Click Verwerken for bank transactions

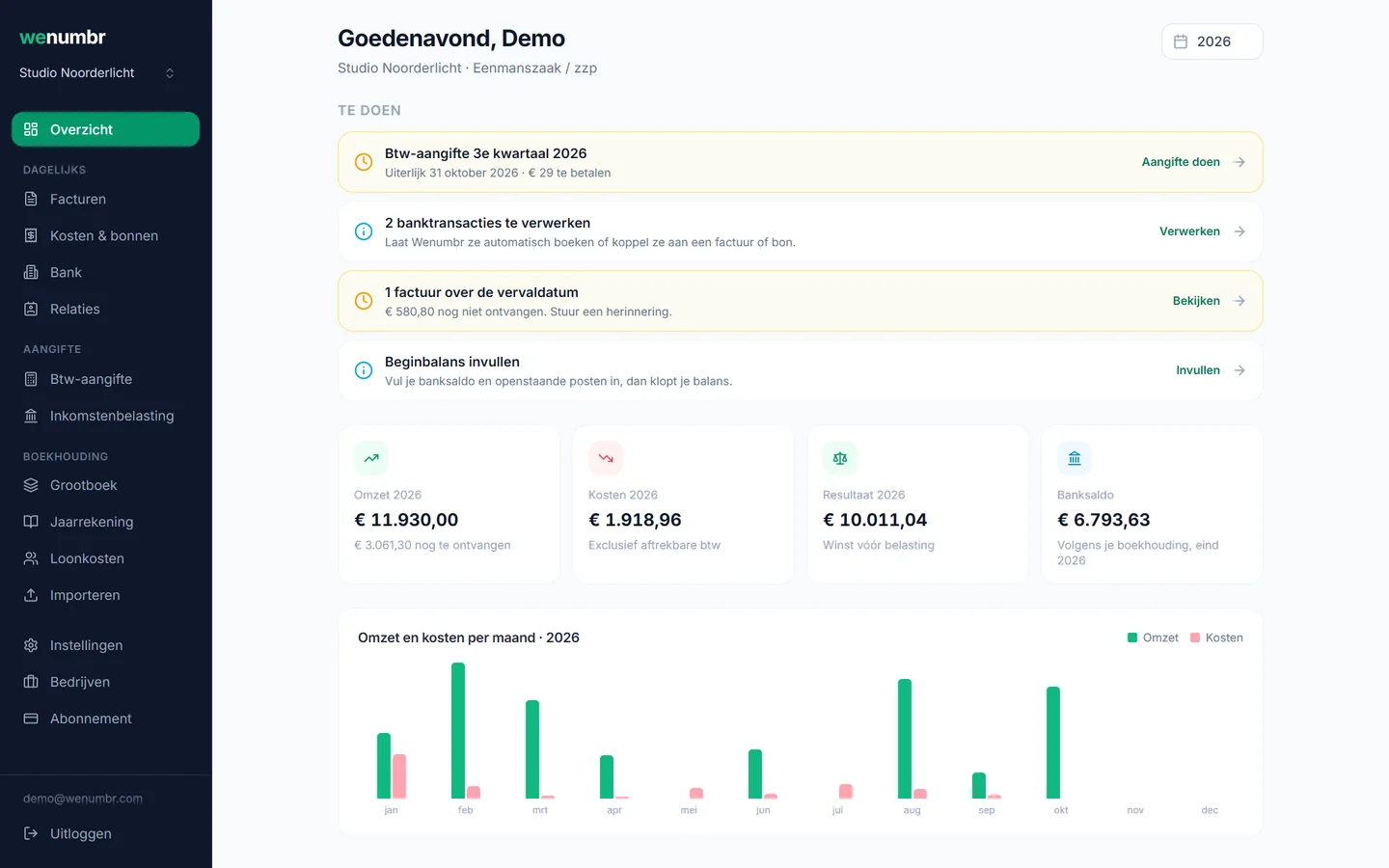(1189, 231)
